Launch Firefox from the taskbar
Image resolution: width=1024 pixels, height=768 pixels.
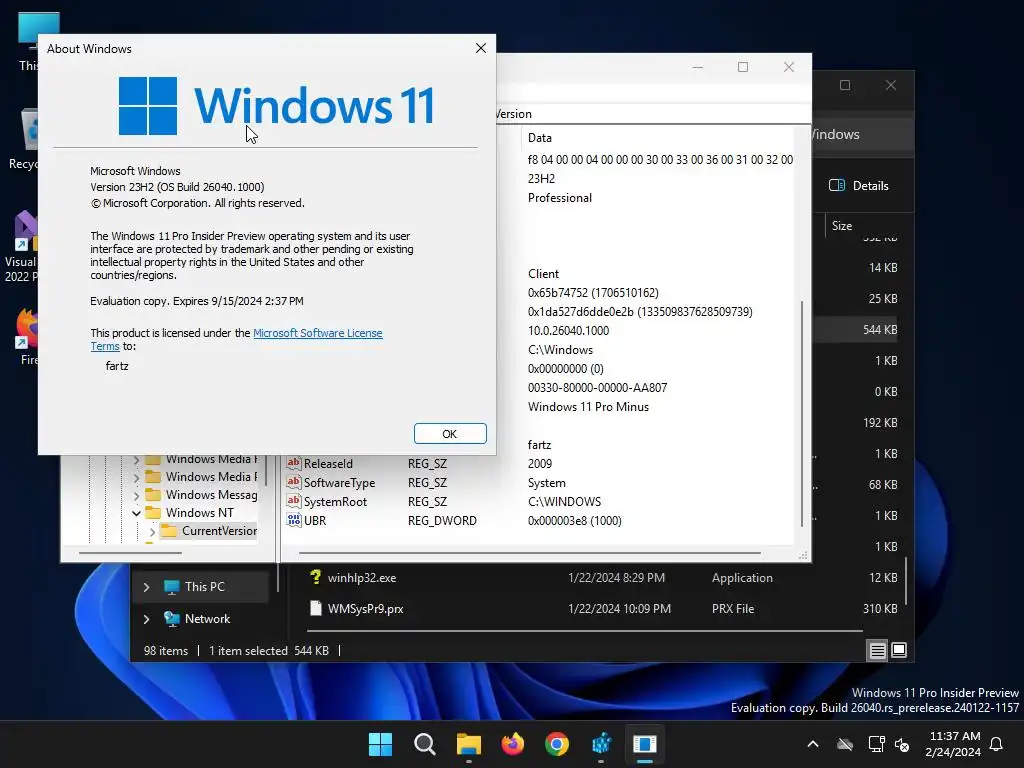(x=513, y=744)
